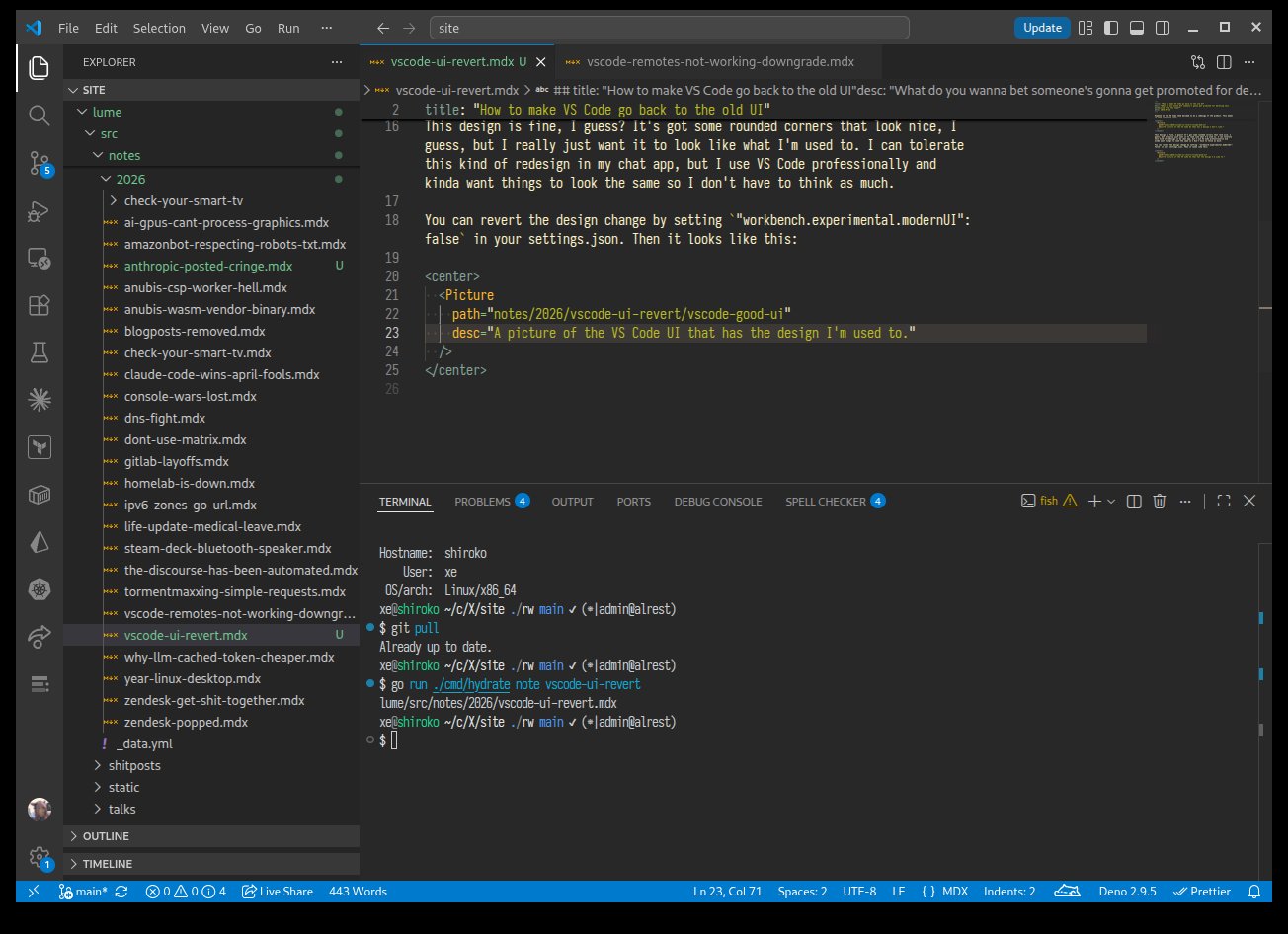Open the Explorer panel ellipsis menu
Viewport: 1288px width, 934px height.
click(x=337, y=62)
